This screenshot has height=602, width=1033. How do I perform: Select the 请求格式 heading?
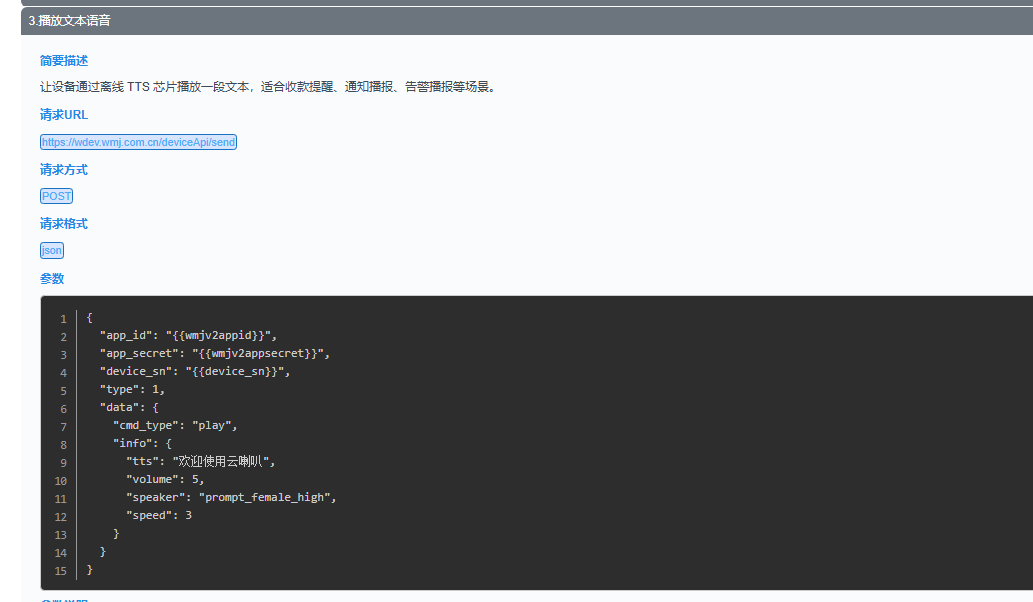tap(64, 224)
